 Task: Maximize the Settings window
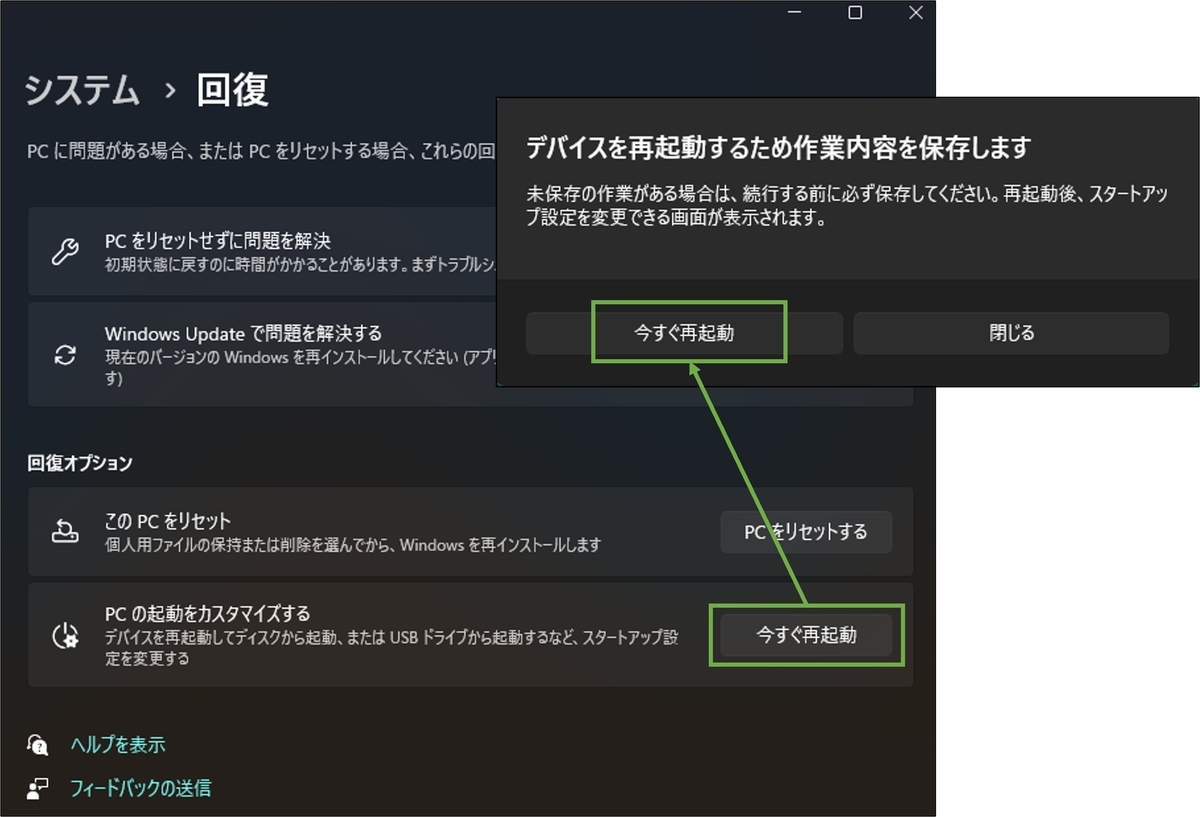[855, 13]
